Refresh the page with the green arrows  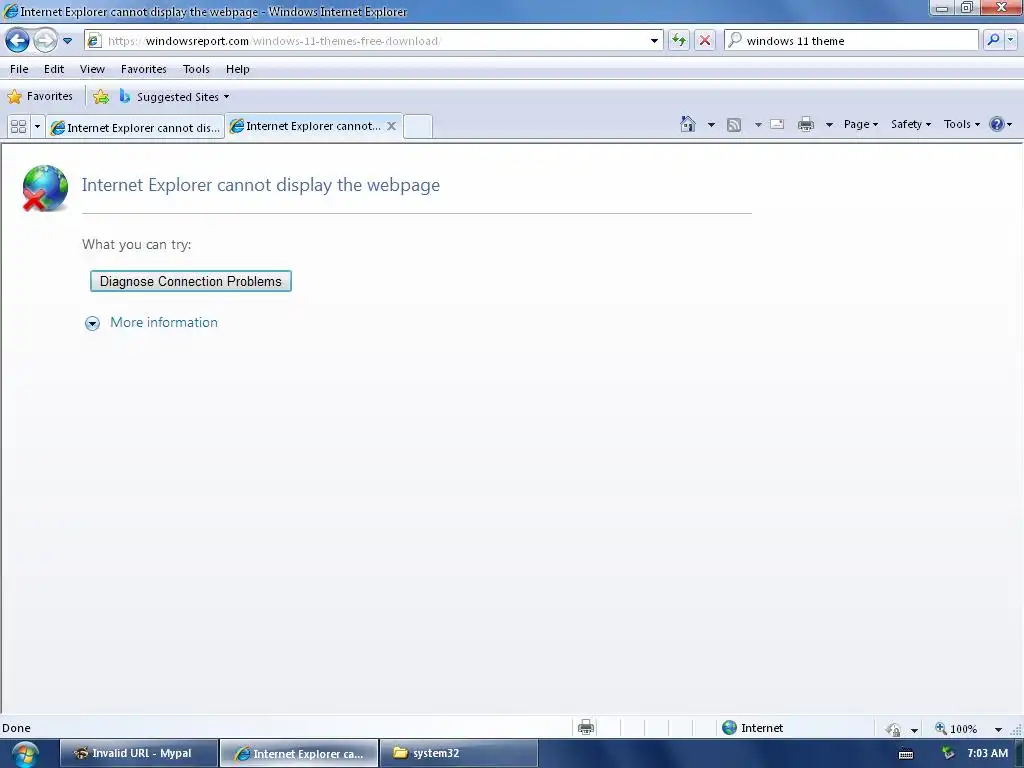tap(679, 40)
